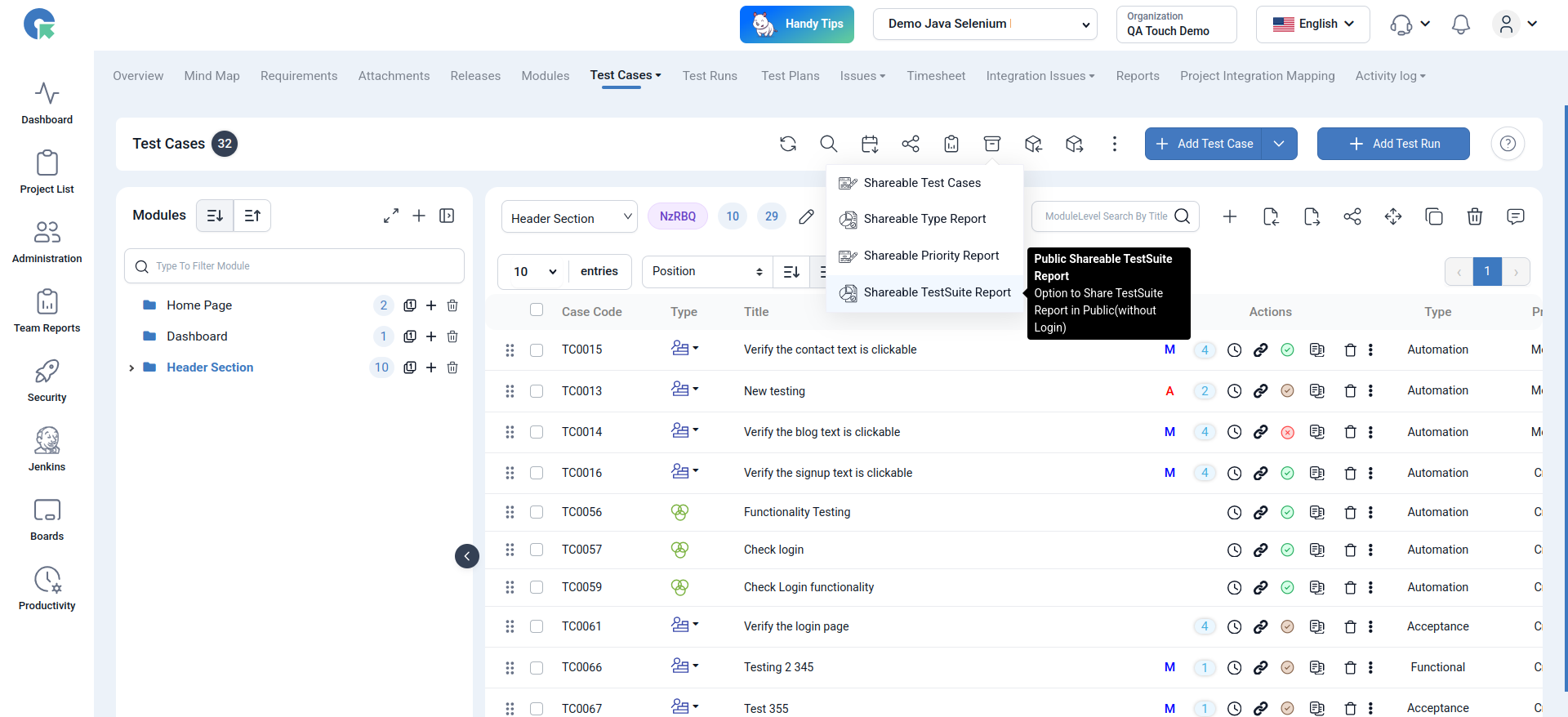Viewport: 1568px width, 717px height.
Task: Open the Add Test Case dropdown arrow
Action: click(1279, 144)
